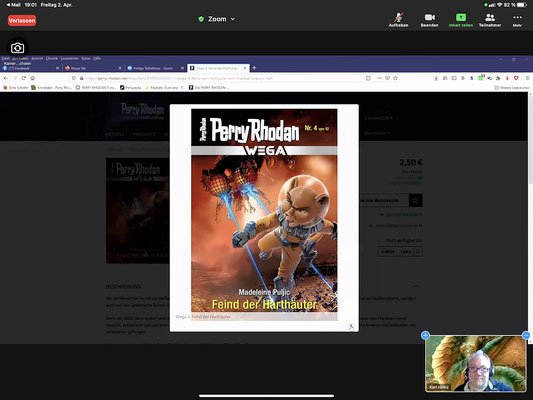Viewport: 533px width, 400px height.
Task: Click the downloads arrow toolbar icon
Action: coord(436,78)
